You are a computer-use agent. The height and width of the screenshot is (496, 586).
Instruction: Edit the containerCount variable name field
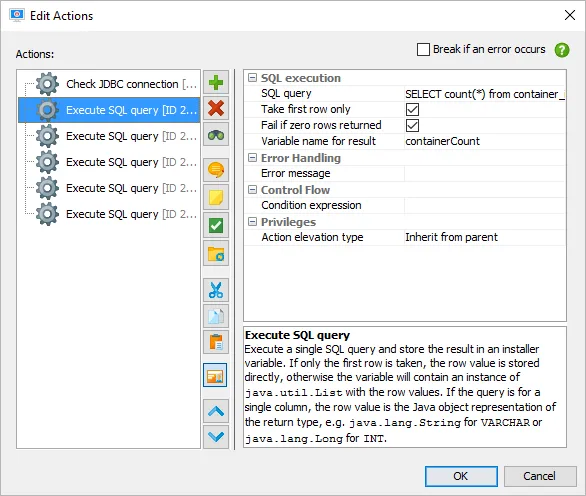click(x=485, y=141)
